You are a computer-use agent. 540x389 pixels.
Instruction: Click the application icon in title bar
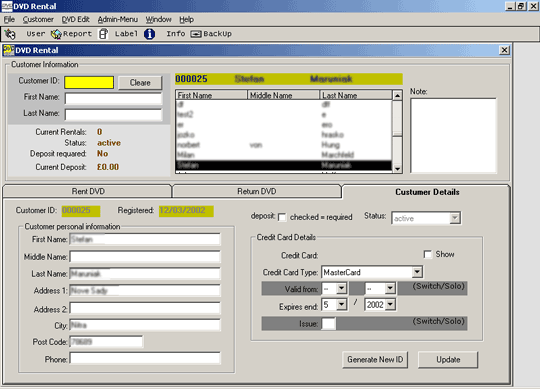7,6
